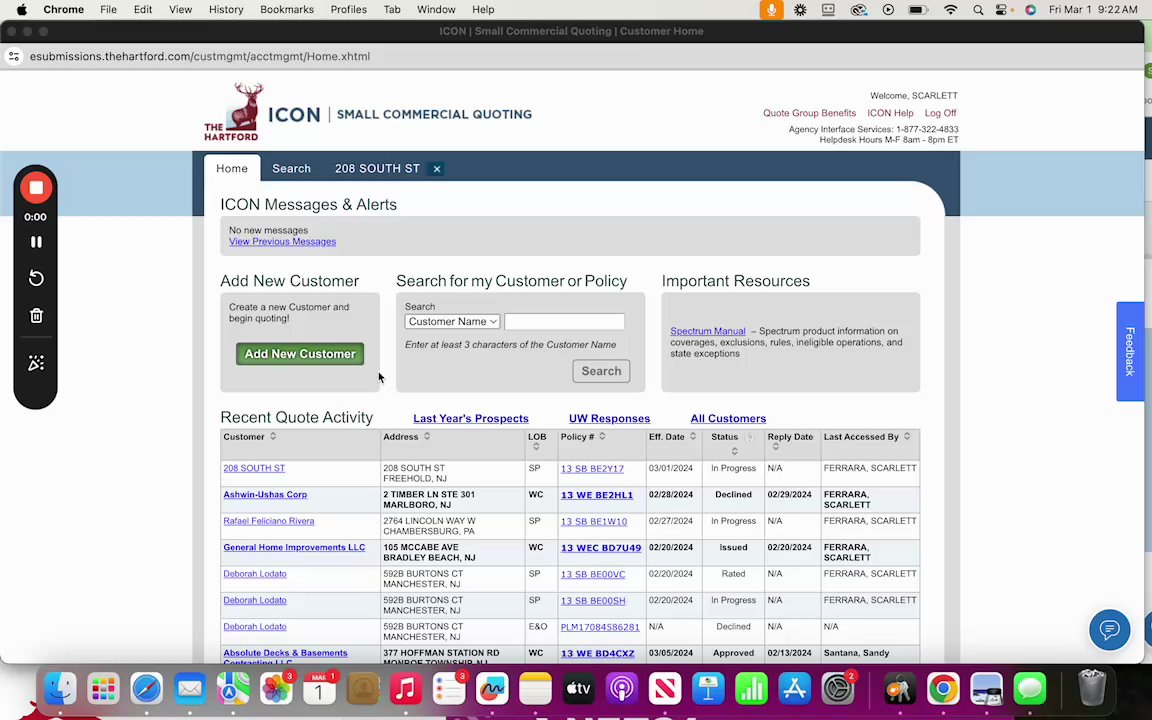Sort table by Customer column arrows
This screenshot has height=720, width=1152.
pyautogui.click(x=273, y=436)
